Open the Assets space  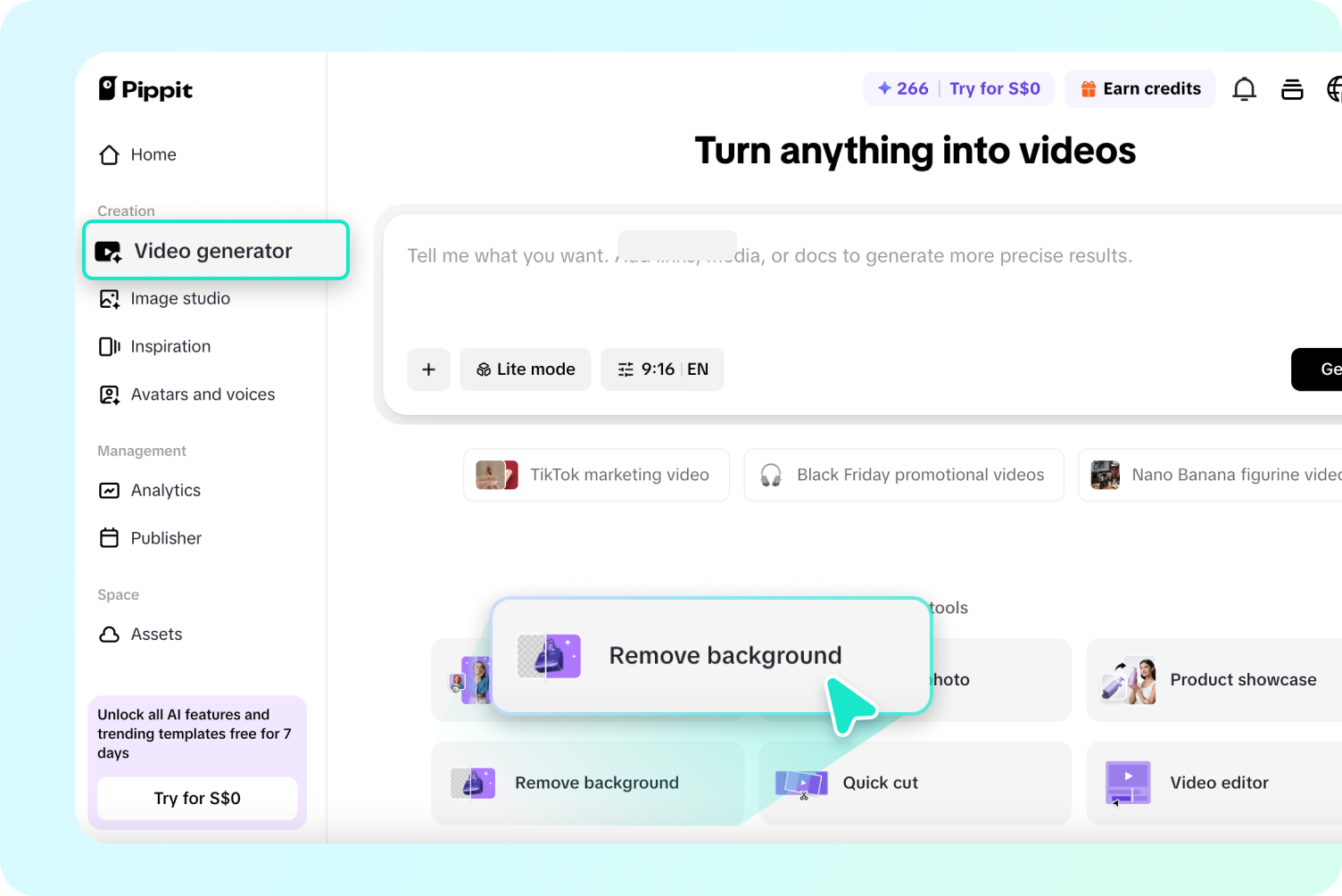click(x=156, y=634)
